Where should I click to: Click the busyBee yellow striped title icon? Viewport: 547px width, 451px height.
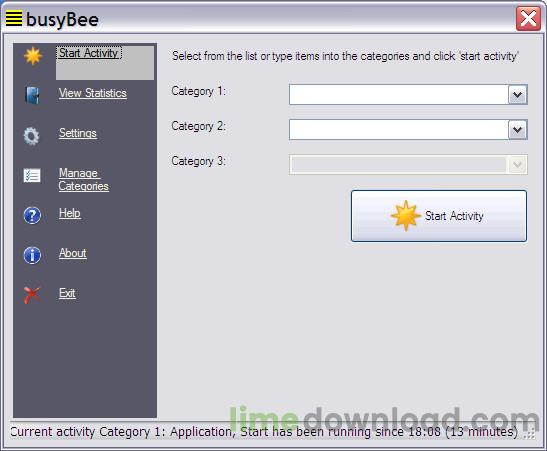pyautogui.click(x=14, y=18)
